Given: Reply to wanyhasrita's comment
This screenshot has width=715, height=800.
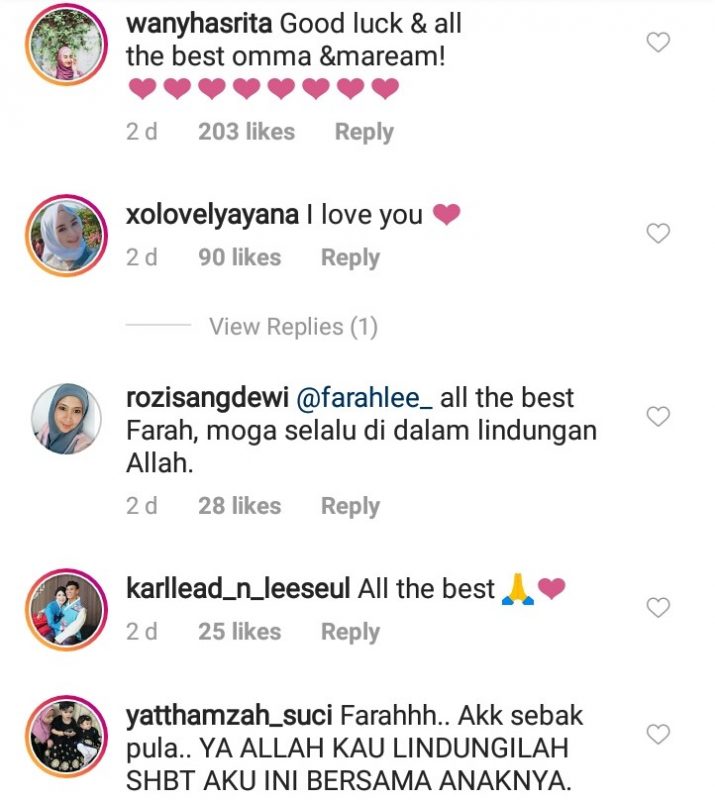Looking at the screenshot, I should pos(364,132).
